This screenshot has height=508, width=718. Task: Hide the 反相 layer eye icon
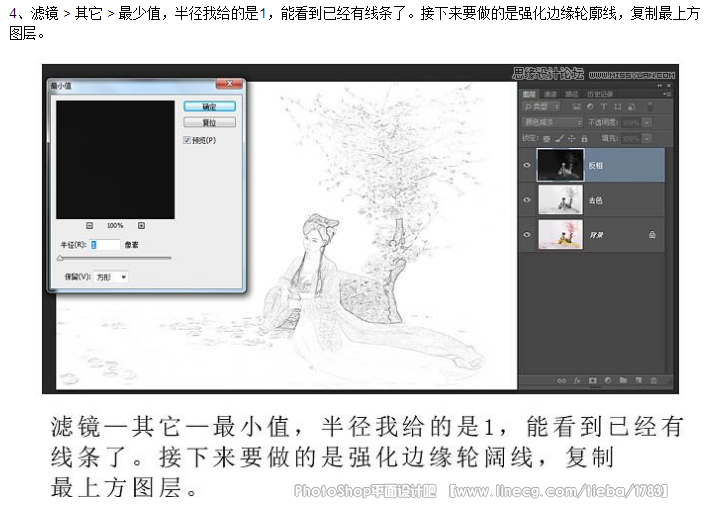click(x=527, y=165)
